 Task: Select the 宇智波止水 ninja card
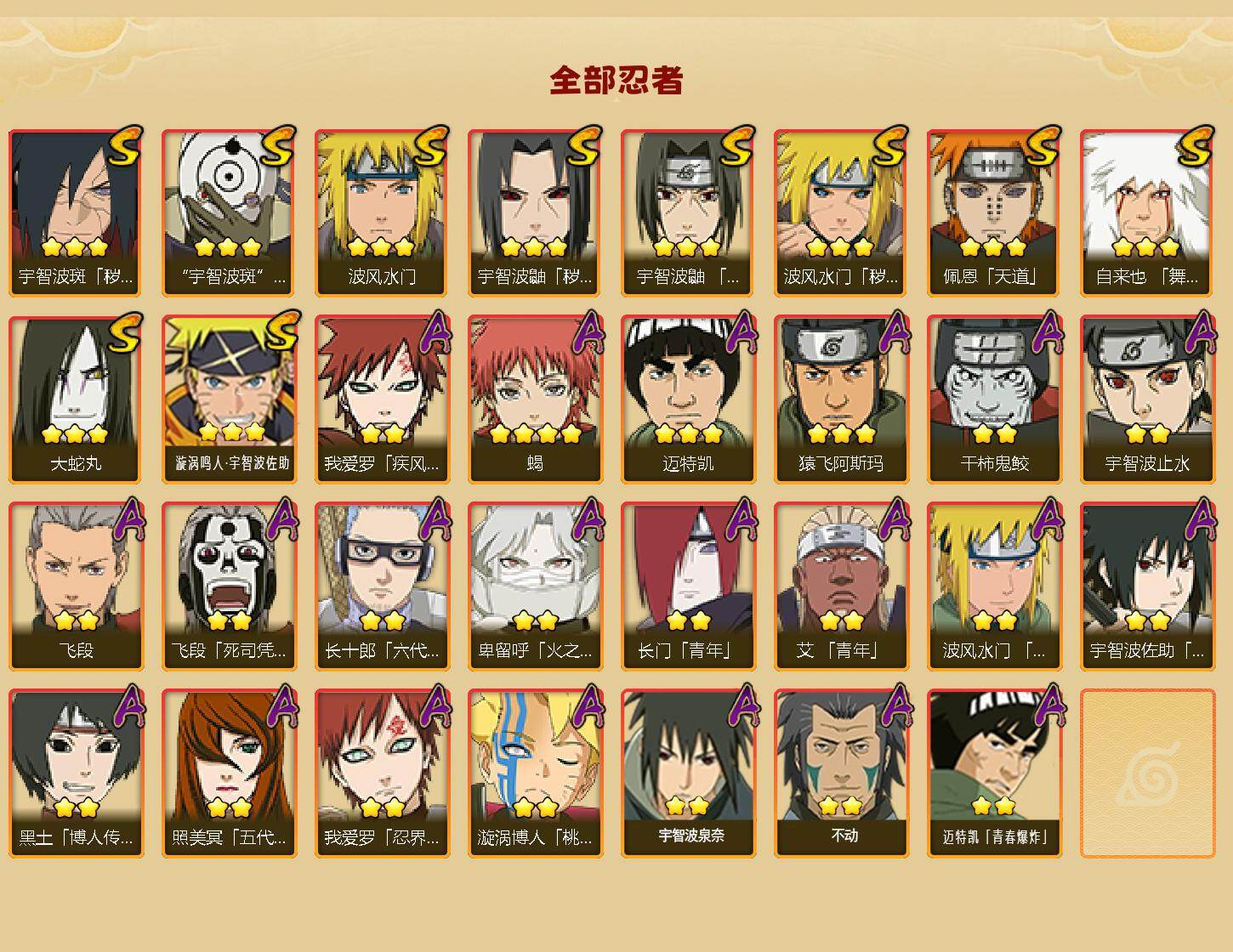point(1148,399)
